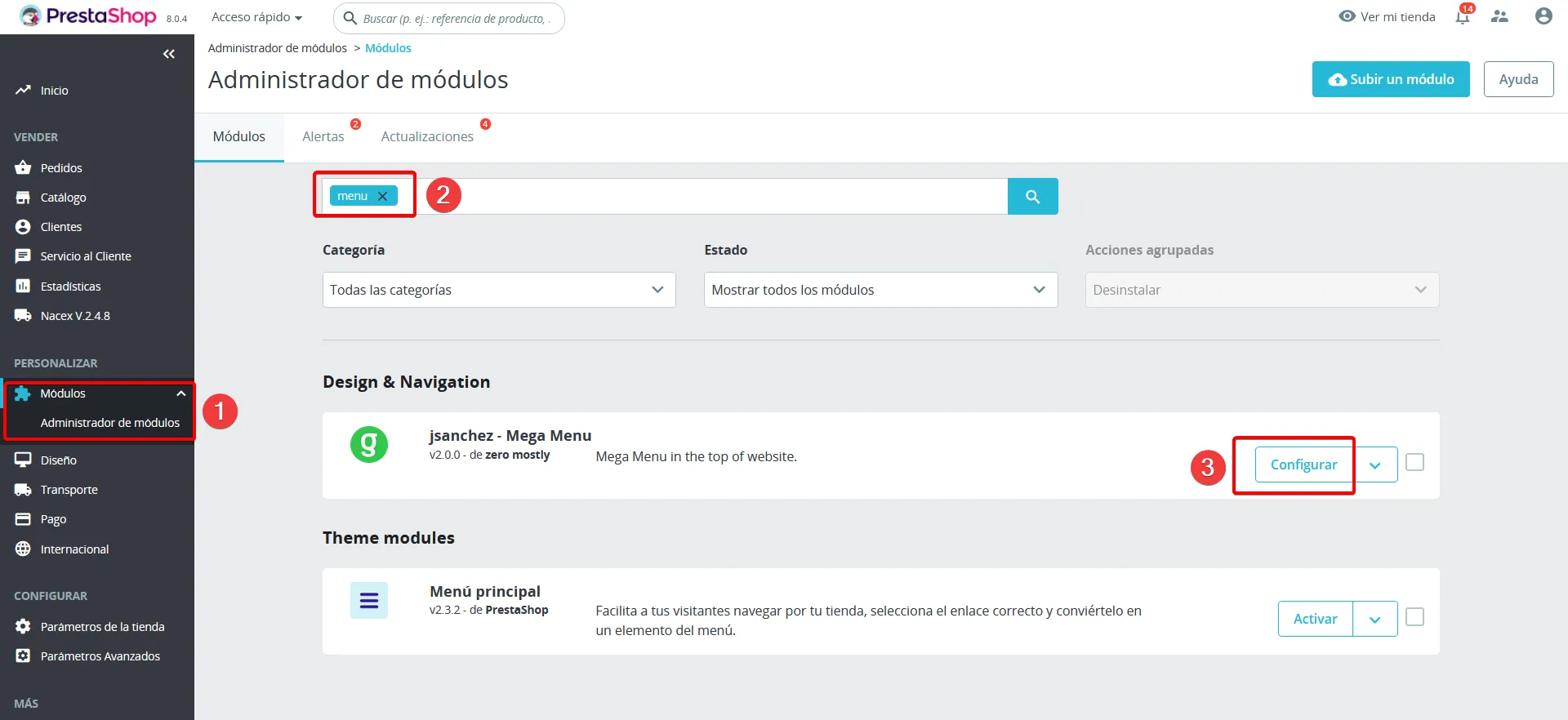
Task: Click the top global search field
Action: [x=449, y=18]
